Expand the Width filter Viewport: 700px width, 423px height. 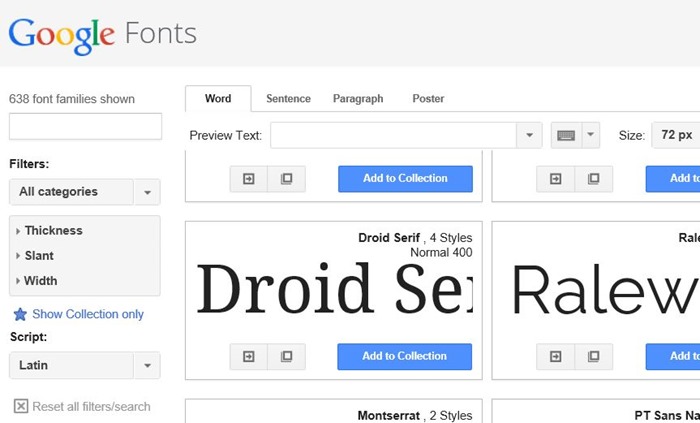[x=37, y=281]
